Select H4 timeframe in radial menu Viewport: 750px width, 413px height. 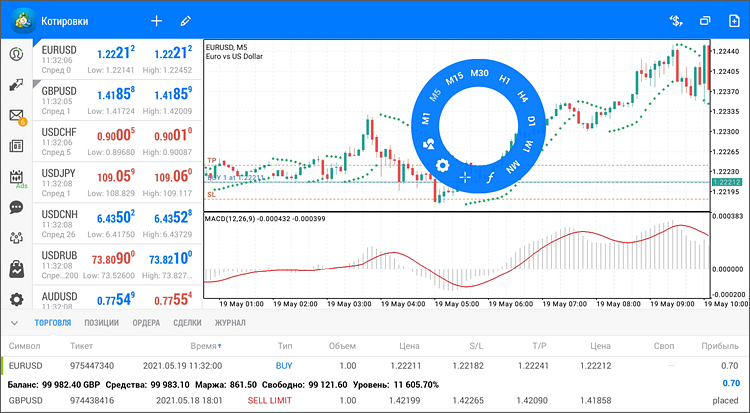click(523, 96)
